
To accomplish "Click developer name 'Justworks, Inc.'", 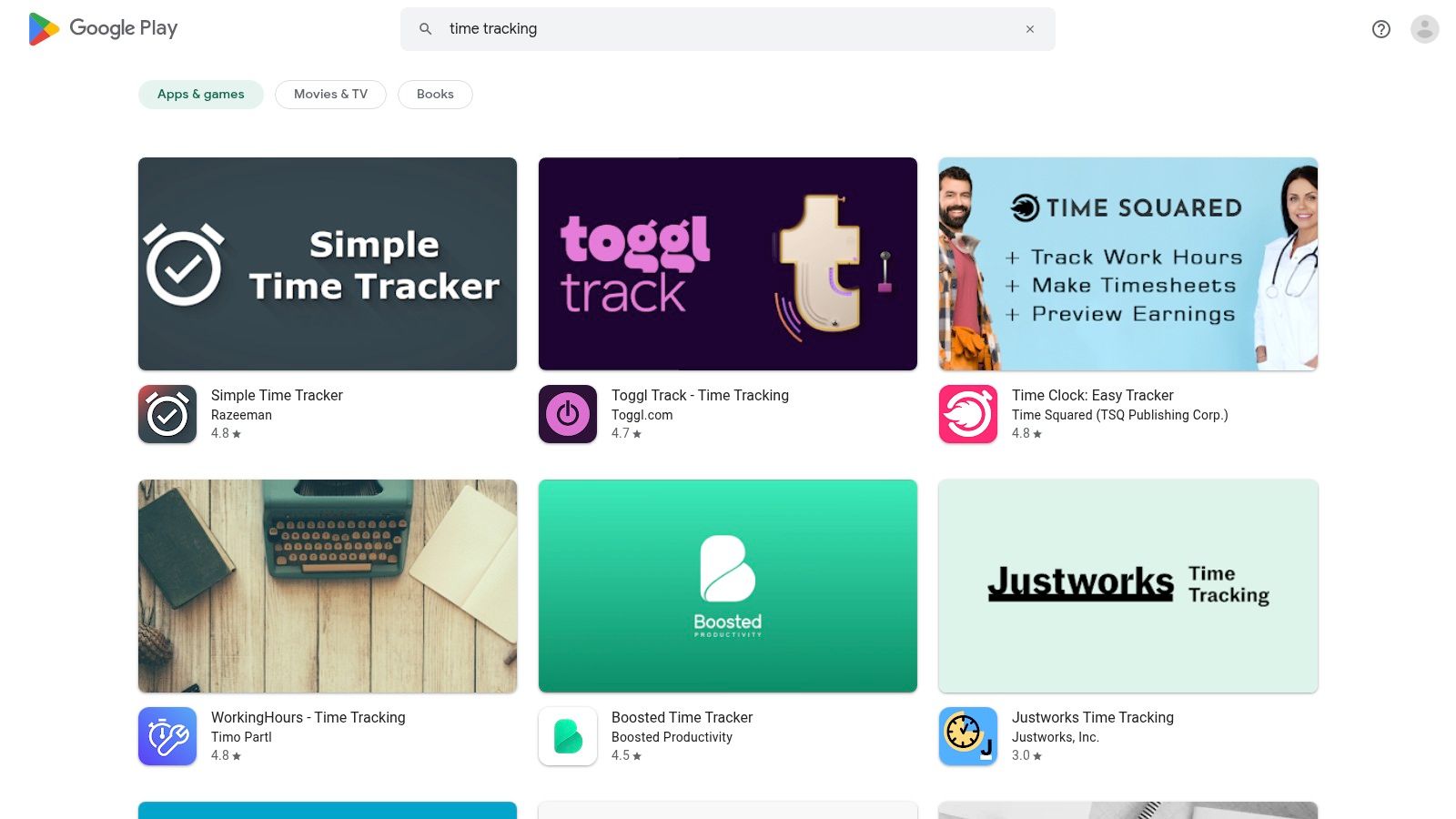I will click(x=1055, y=737).
